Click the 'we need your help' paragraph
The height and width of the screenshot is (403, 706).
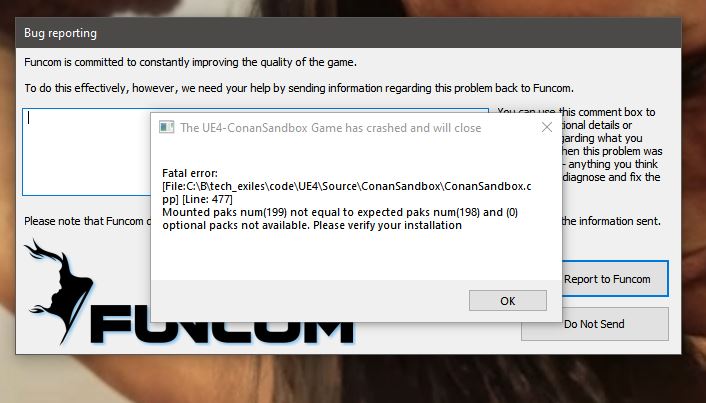click(x=299, y=88)
